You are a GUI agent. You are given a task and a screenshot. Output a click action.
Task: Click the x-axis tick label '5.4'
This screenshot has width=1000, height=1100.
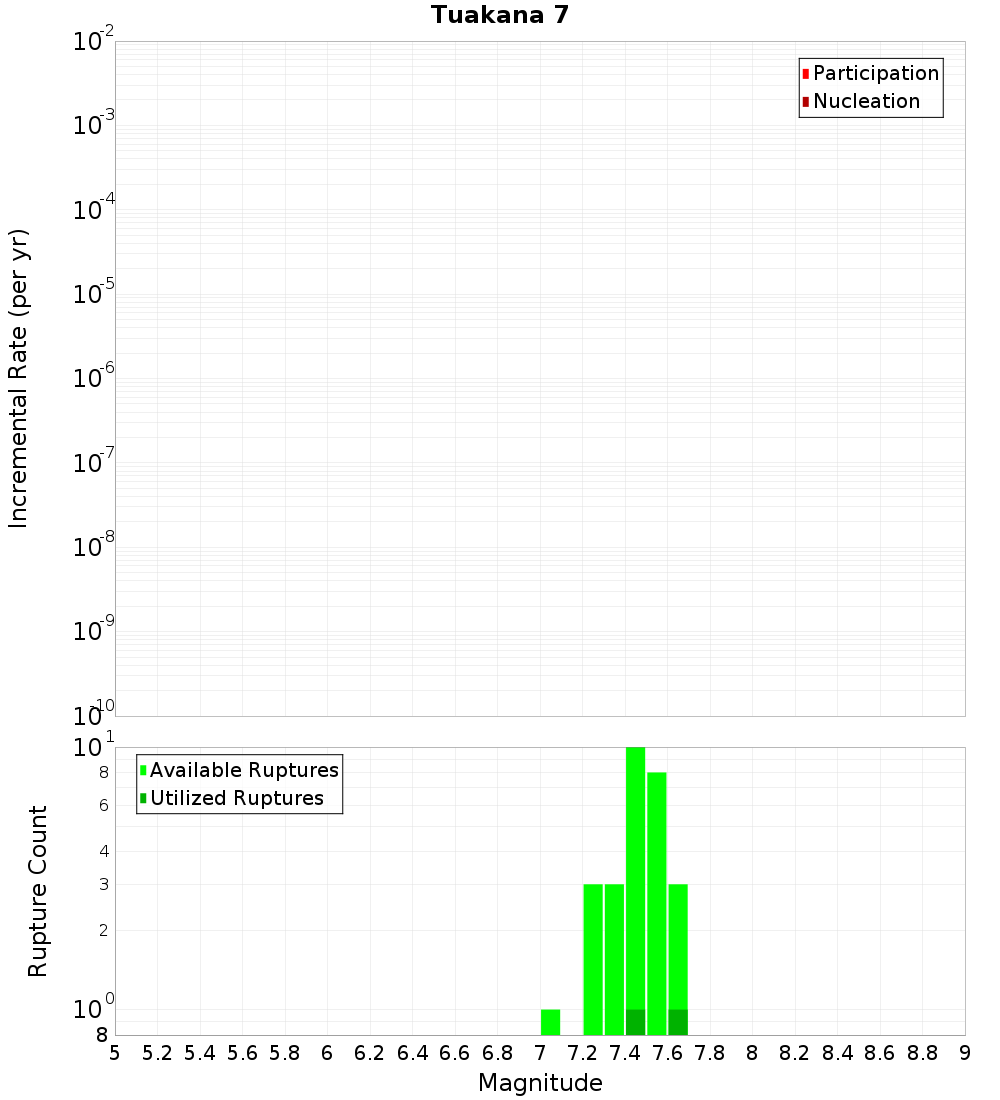pos(200,1054)
